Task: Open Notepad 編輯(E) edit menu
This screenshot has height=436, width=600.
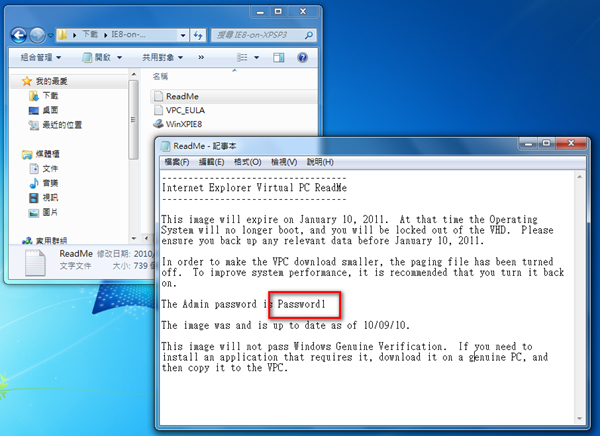Action: [212, 162]
